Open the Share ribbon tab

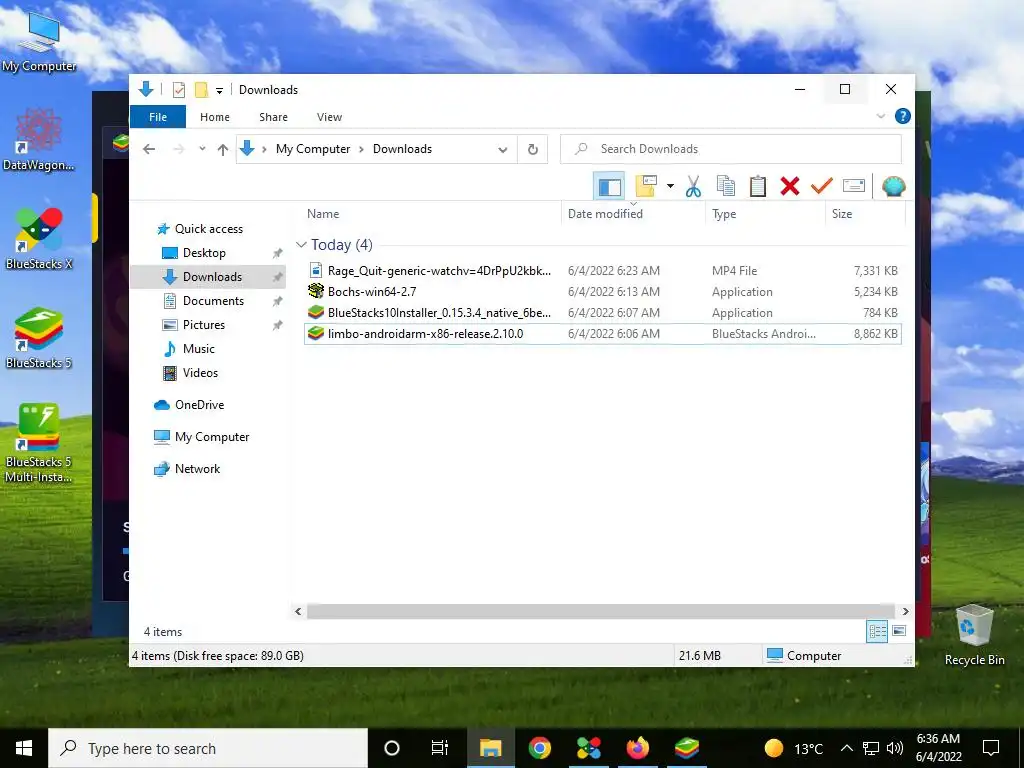point(273,117)
